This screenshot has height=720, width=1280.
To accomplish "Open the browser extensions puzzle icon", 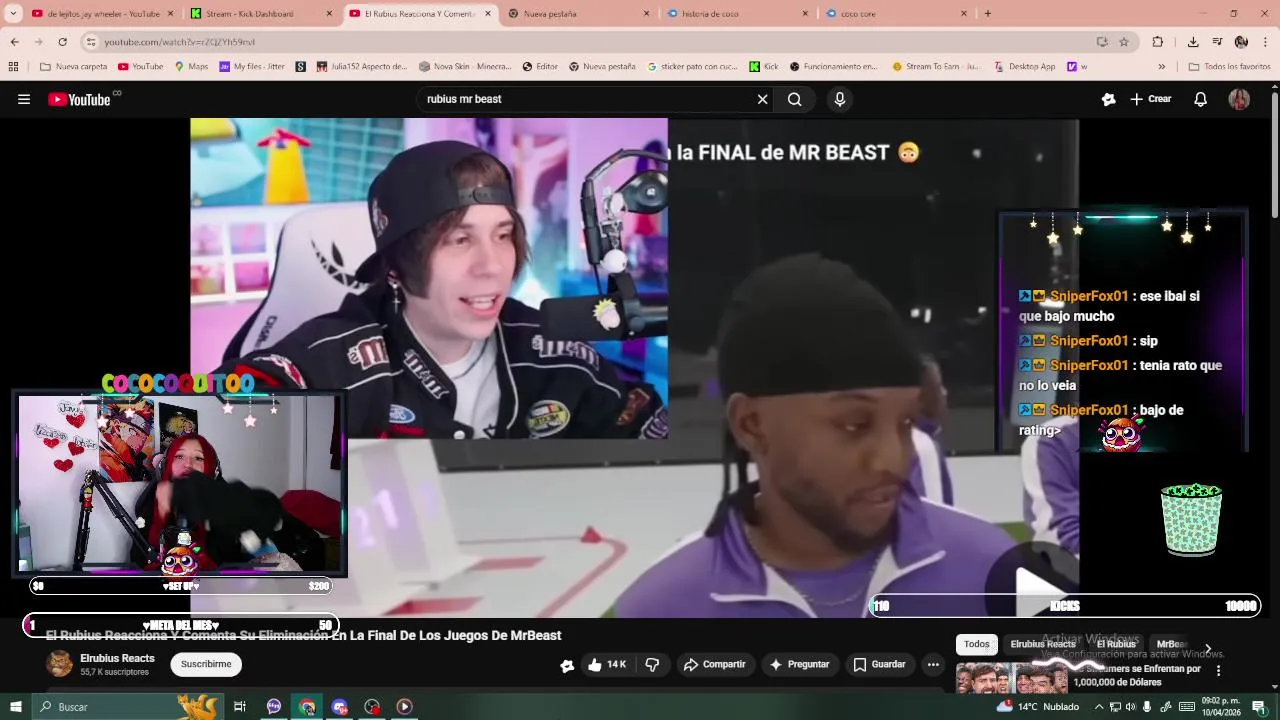I will 1158,42.
